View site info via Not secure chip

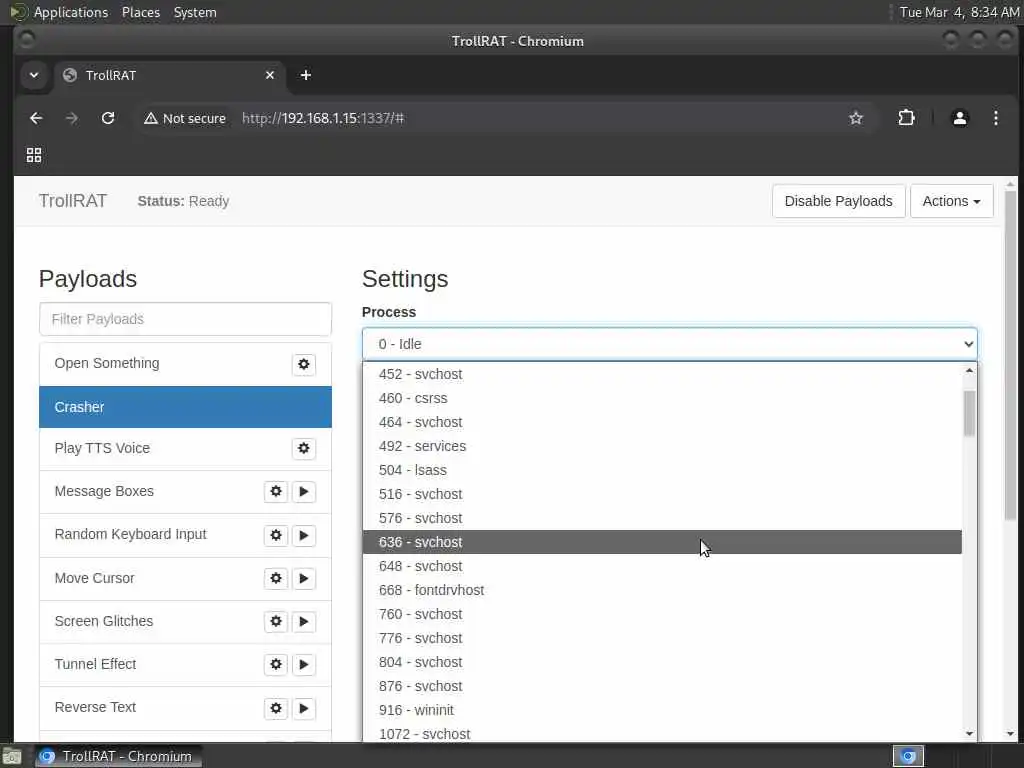(x=185, y=118)
